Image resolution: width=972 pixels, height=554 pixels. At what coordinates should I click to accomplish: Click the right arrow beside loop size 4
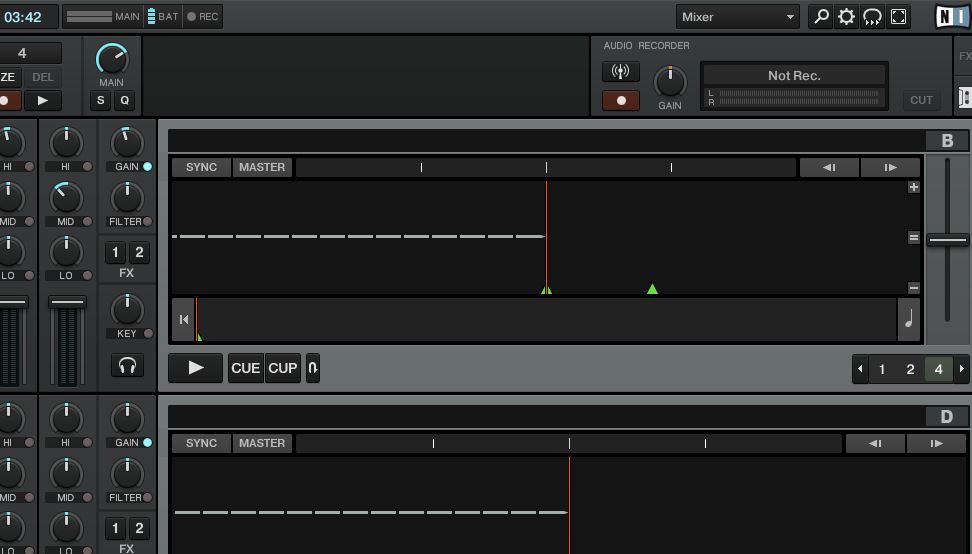[962, 369]
